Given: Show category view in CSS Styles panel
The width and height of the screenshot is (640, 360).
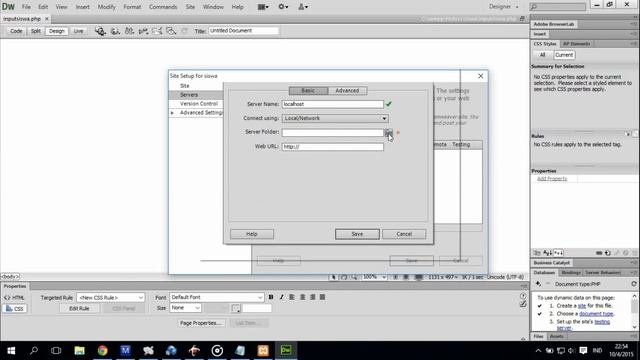Looking at the screenshot, I should coord(537,253).
